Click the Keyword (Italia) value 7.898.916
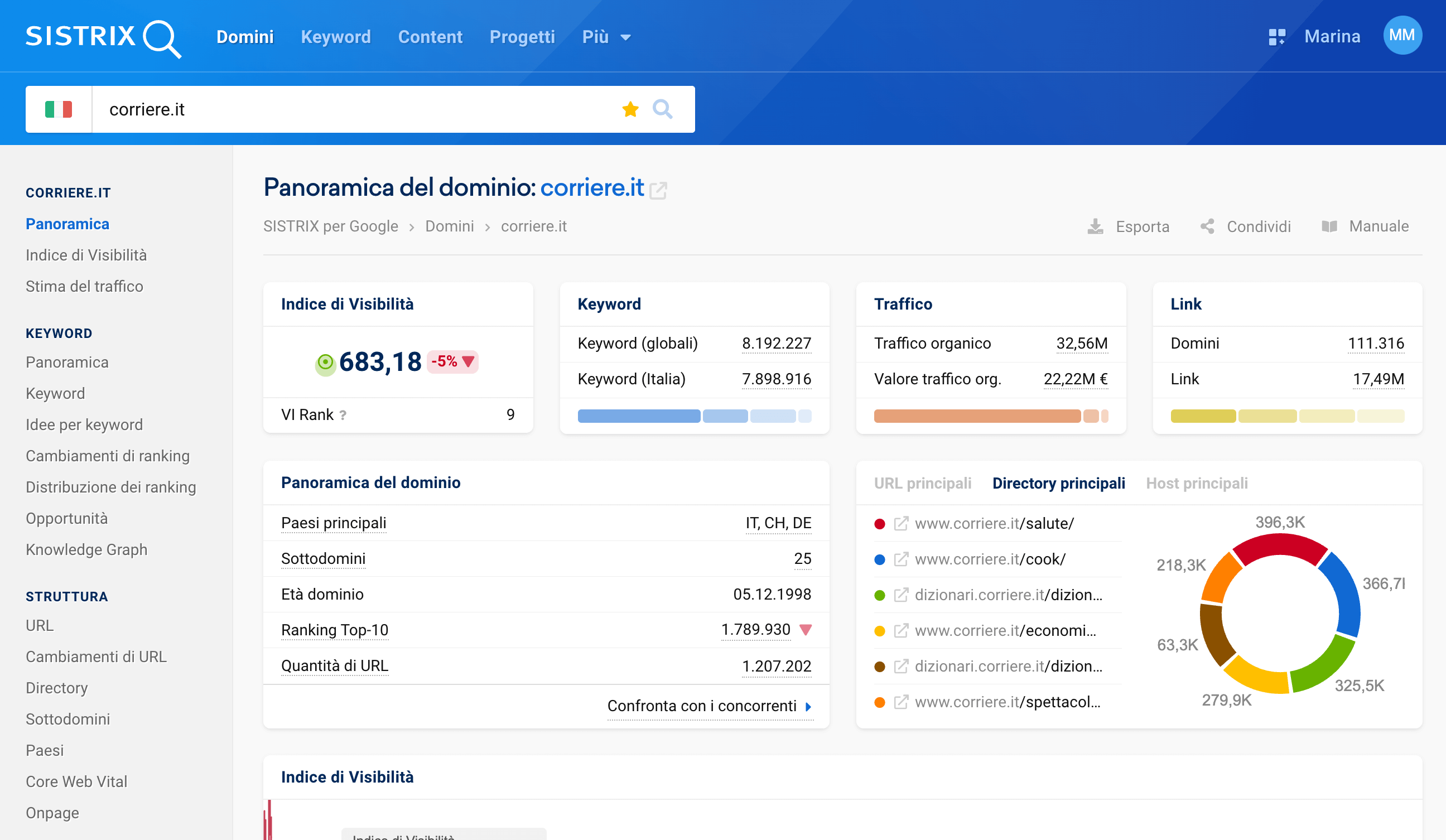1446x840 pixels. (777, 379)
